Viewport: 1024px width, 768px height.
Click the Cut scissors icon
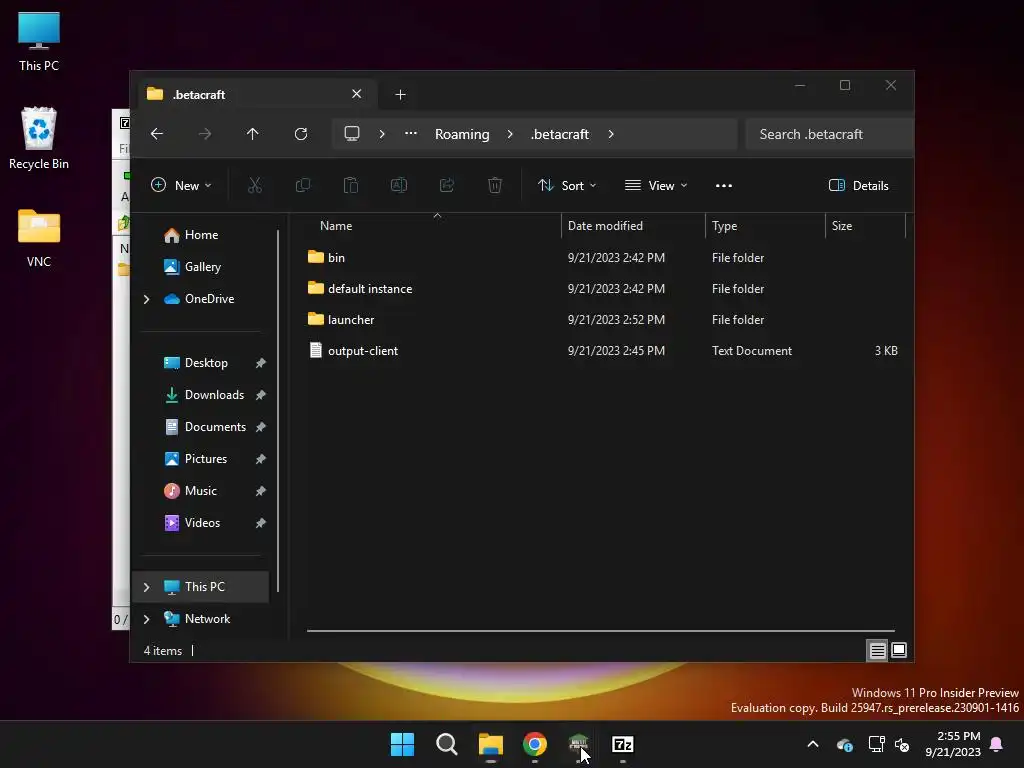tap(255, 185)
